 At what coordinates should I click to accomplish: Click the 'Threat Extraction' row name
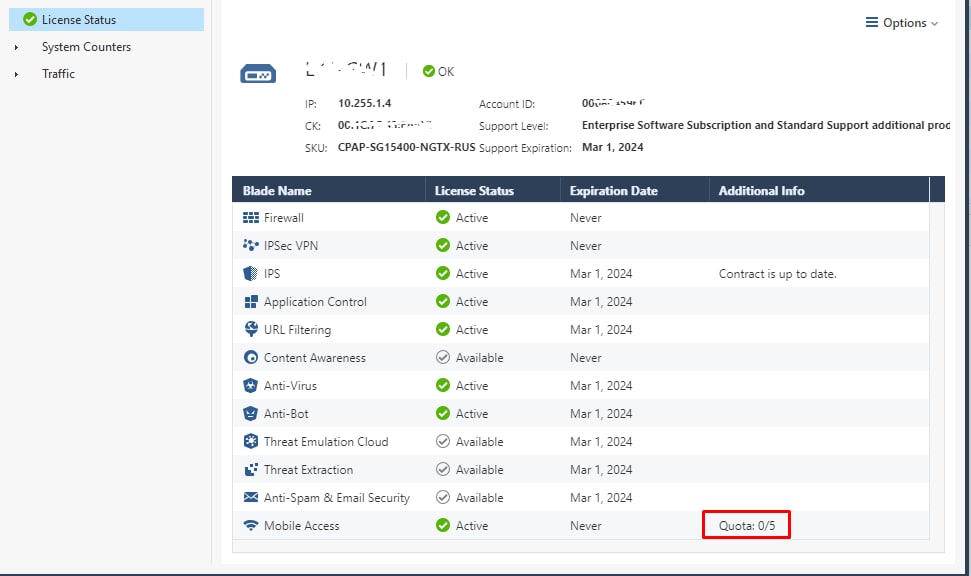(x=308, y=470)
